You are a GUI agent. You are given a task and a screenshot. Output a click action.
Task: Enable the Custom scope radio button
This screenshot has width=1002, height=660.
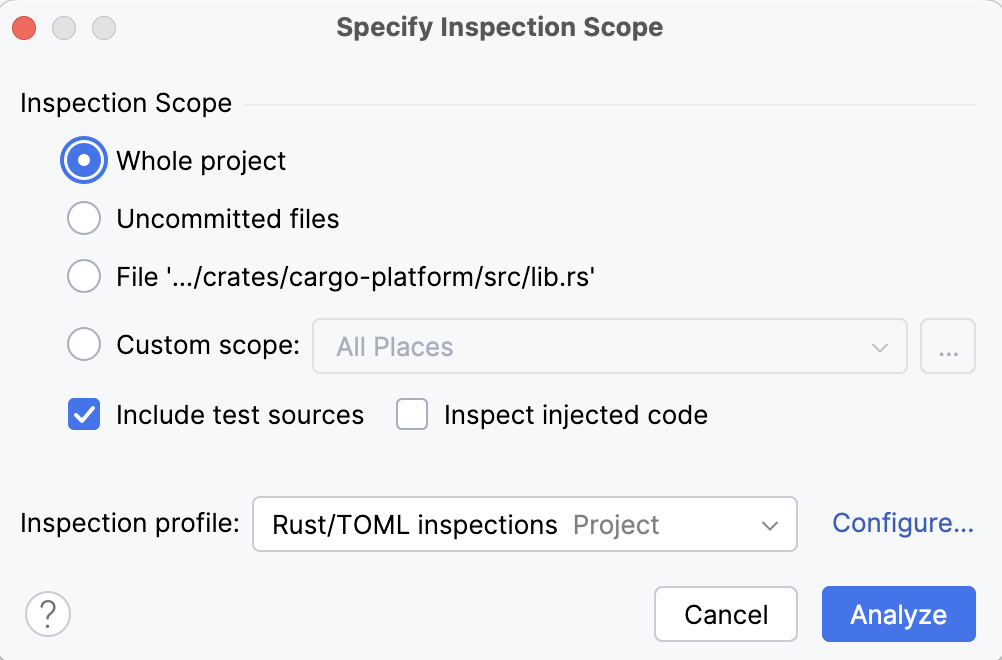(x=84, y=346)
